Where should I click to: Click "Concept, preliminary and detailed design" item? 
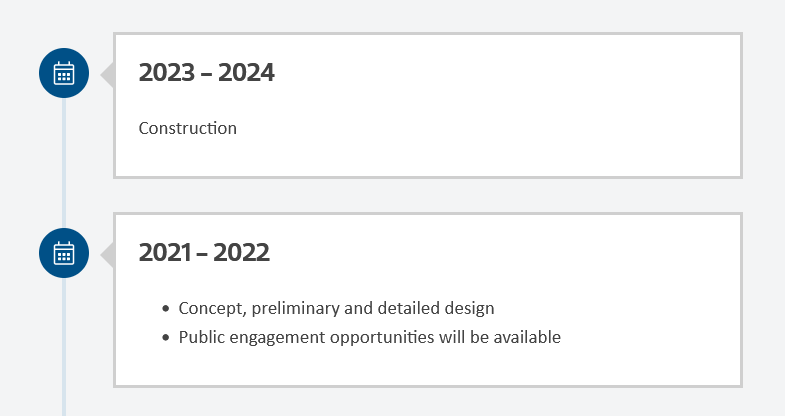[336, 308]
